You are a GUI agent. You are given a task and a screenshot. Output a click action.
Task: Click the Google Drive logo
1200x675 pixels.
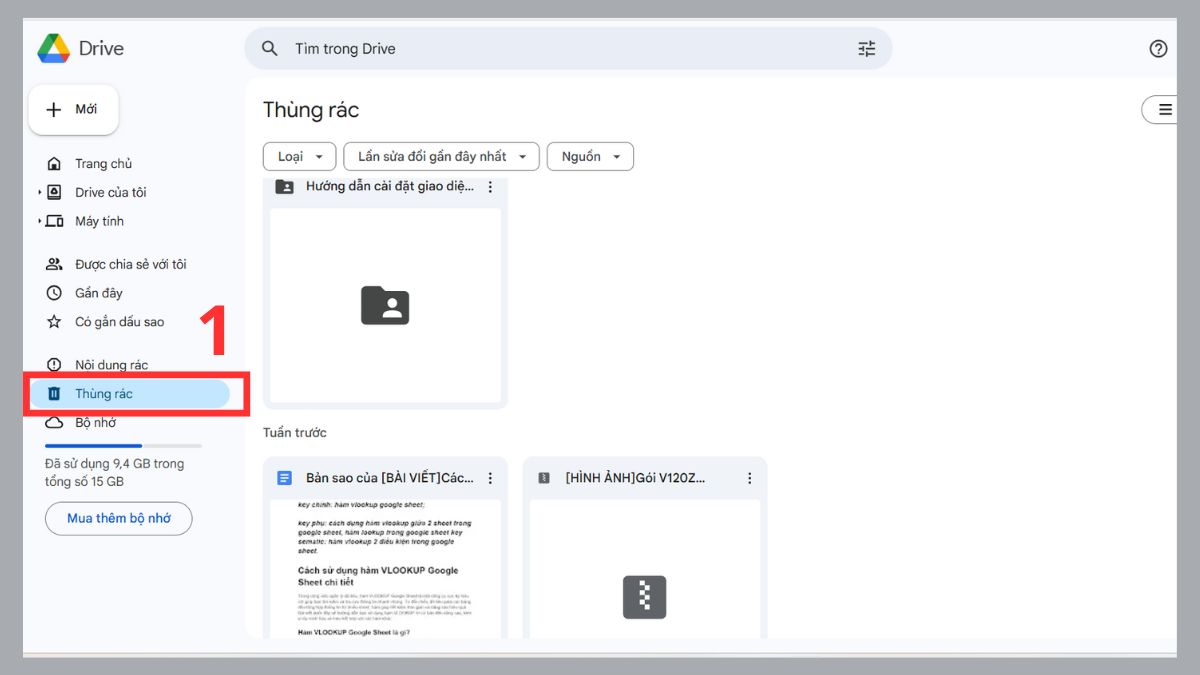point(53,48)
